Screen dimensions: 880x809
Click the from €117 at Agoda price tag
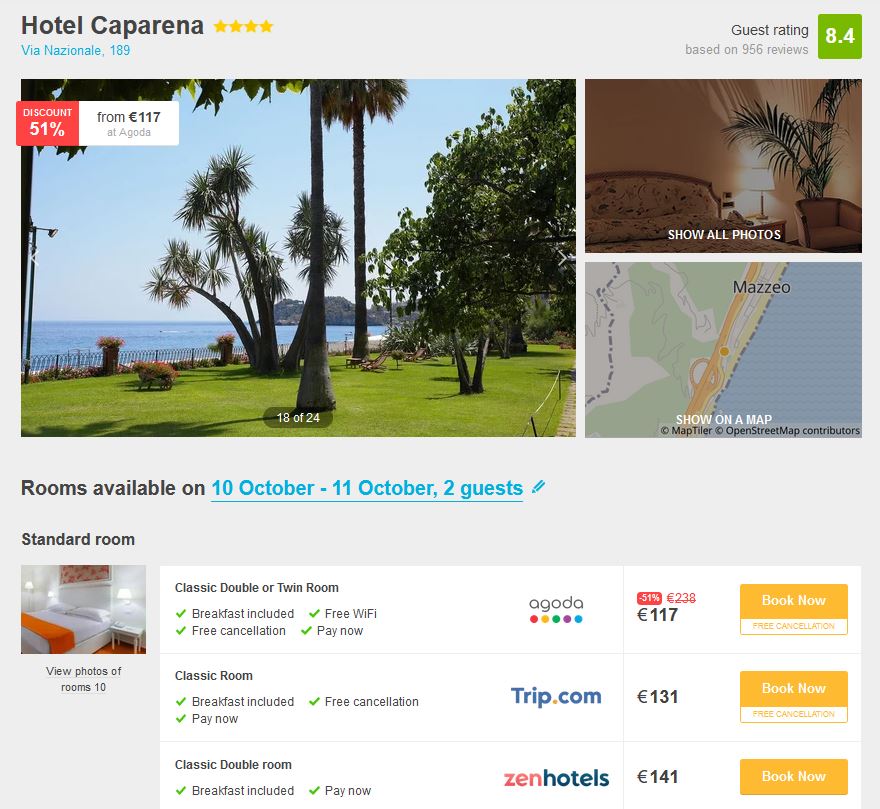(129, 123)
